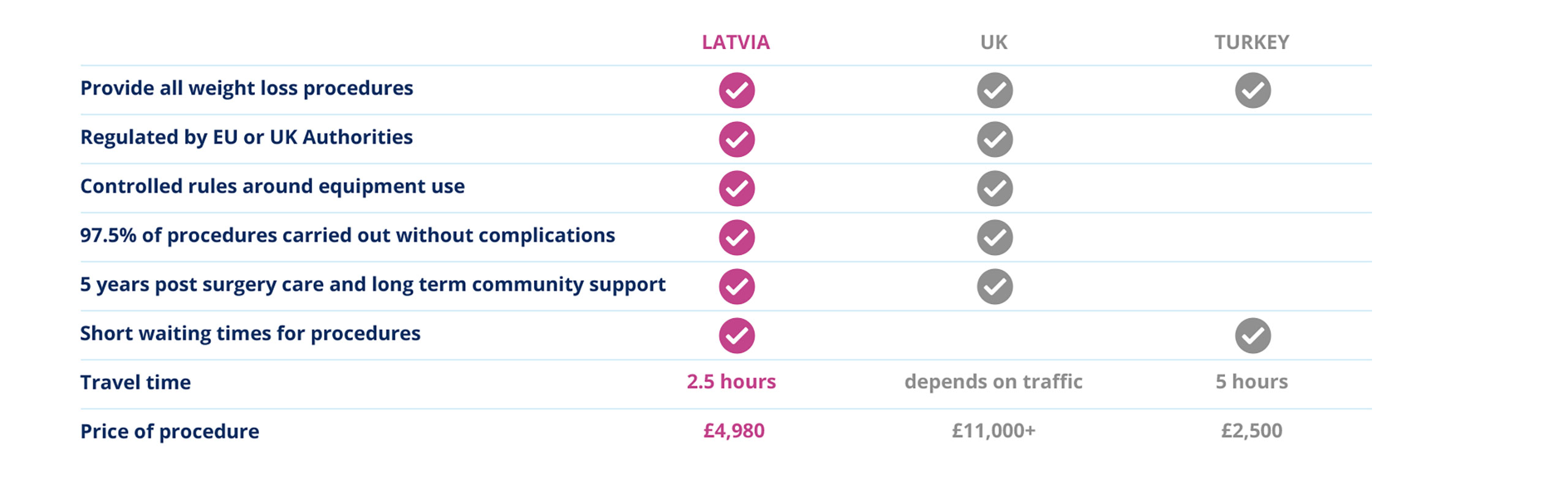Click Turkey checkmark for weight loss procedures
Image resolution: width=1568 pixels, height=480 pixels.
(1253, 90)
